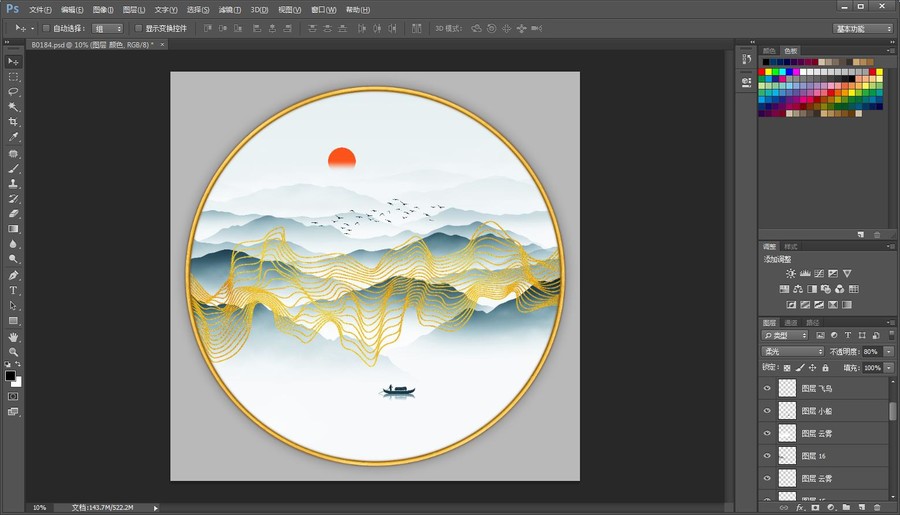Image resolution: width=900 pixels, height=515 pixels.
Task: Open the 图像(I) menu
Action: point(103,10)
